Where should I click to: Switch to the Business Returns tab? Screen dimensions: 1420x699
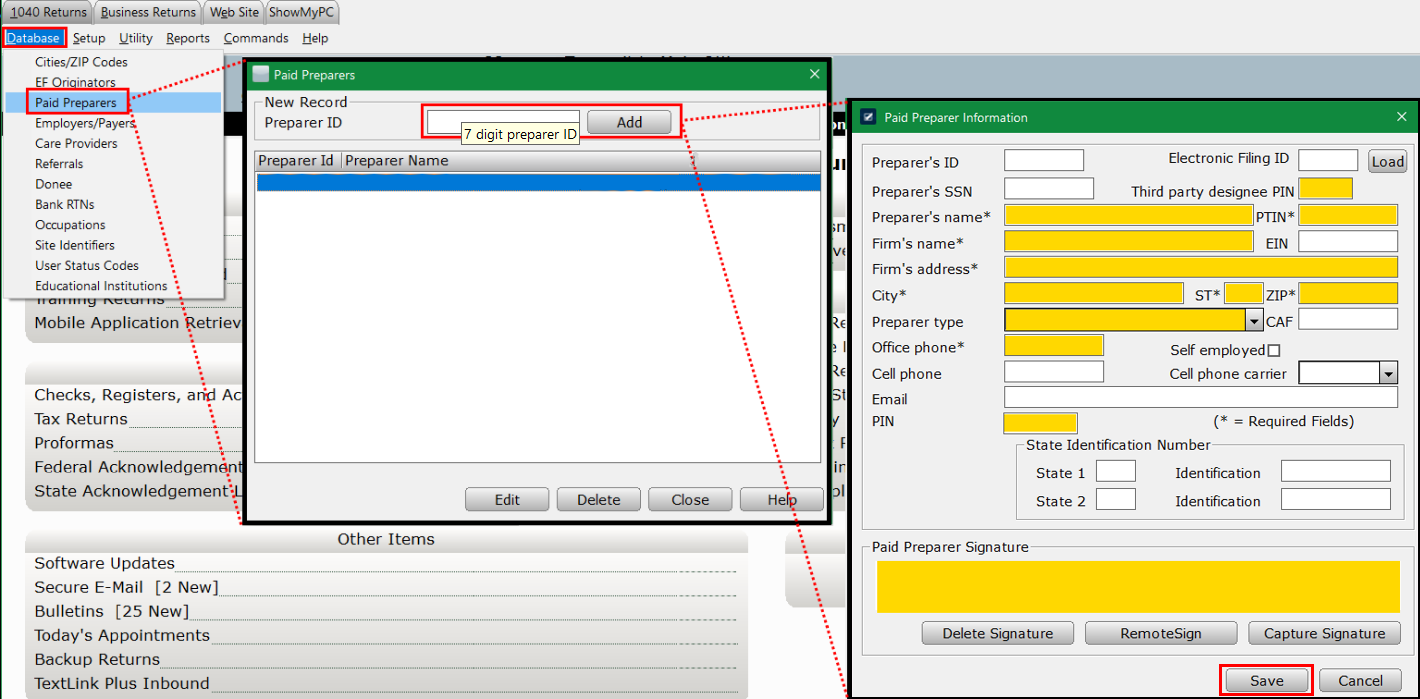[x=149, y=12]
